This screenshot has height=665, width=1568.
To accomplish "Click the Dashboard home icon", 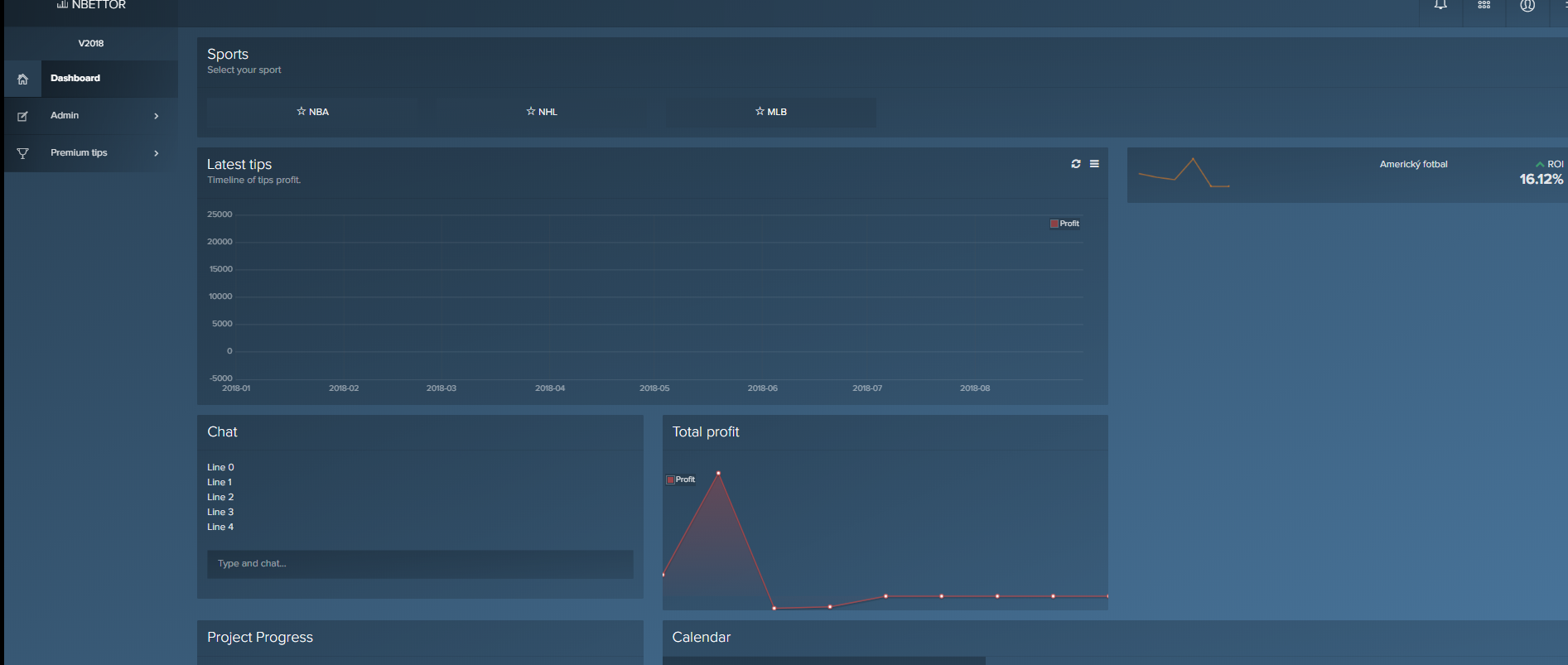I will click(x=22, y=80).
